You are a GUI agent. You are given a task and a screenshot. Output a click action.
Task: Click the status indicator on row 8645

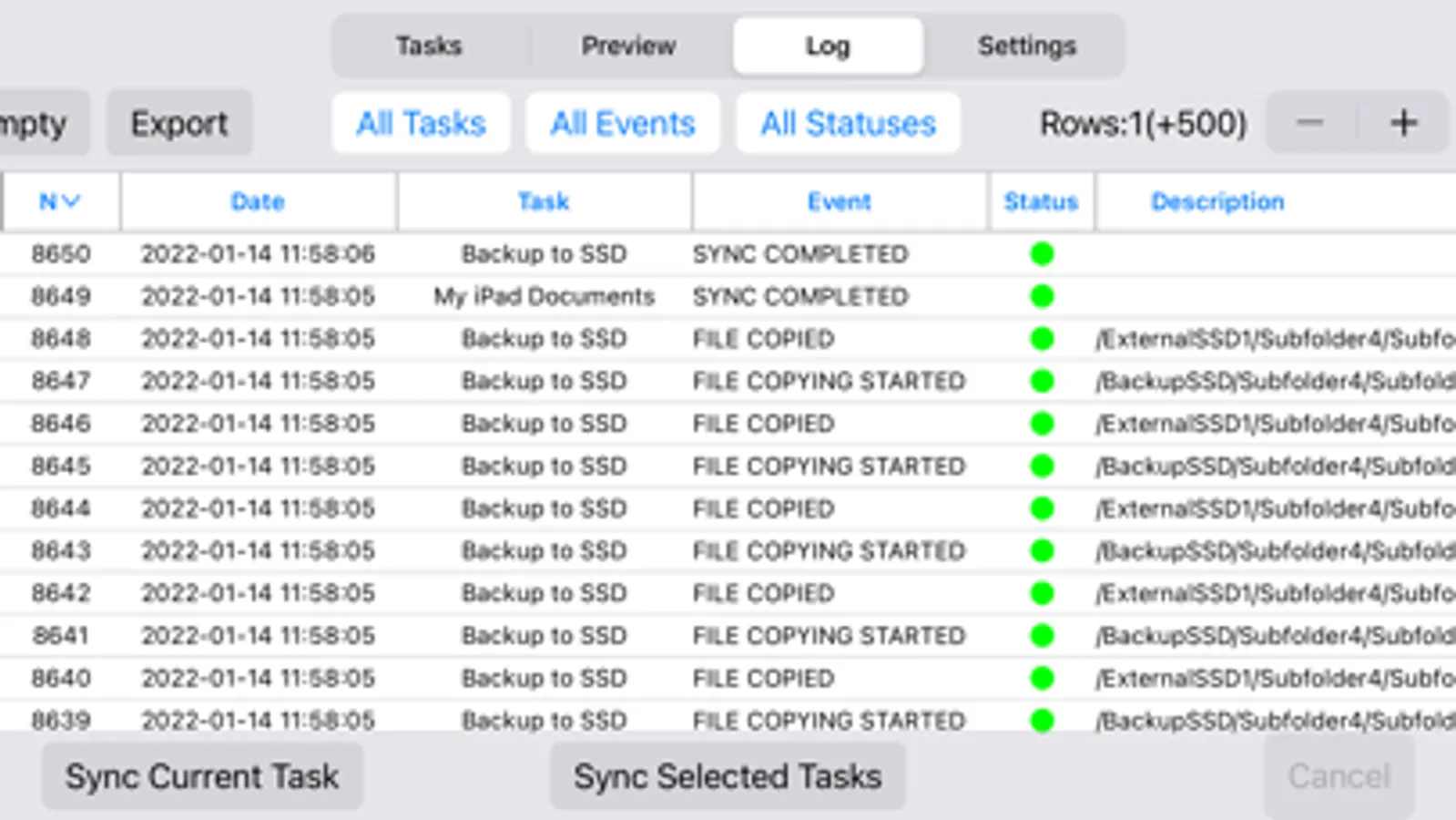tap(1042, 466)
